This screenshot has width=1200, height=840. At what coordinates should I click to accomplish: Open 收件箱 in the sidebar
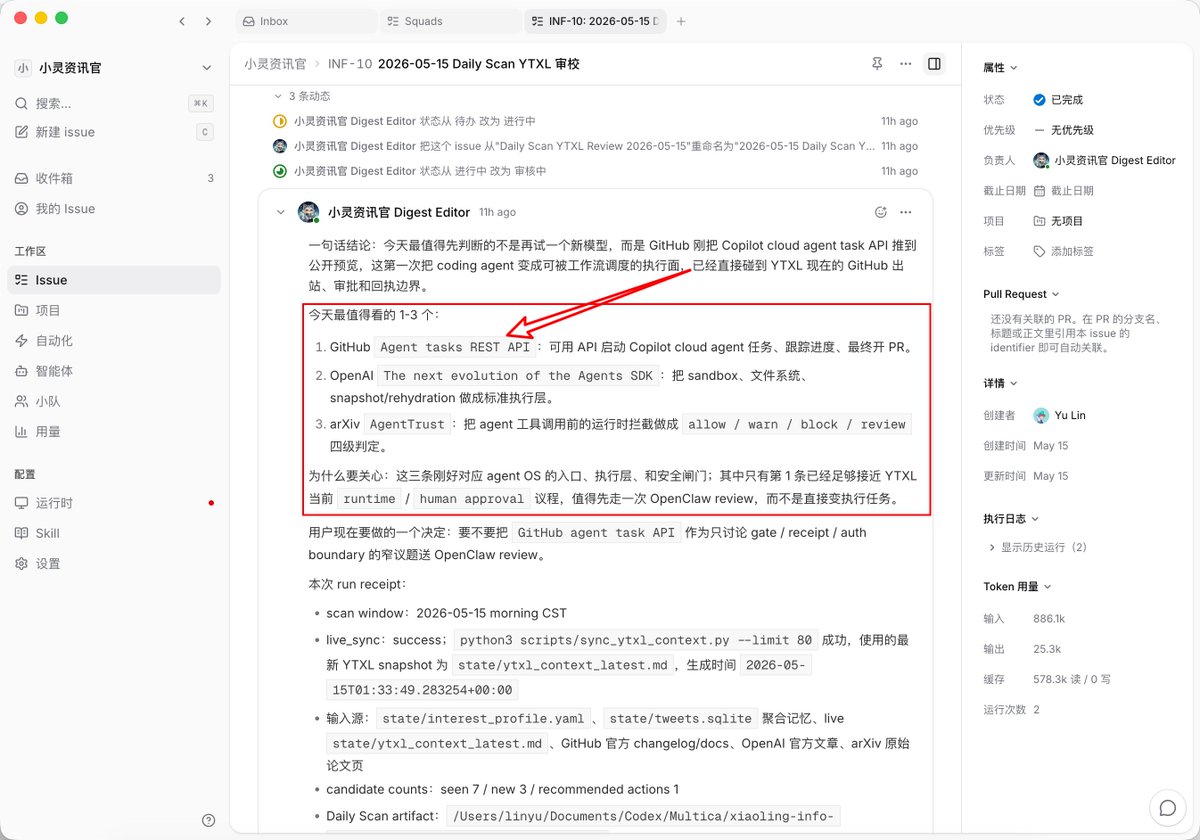[x=114, y=178]
